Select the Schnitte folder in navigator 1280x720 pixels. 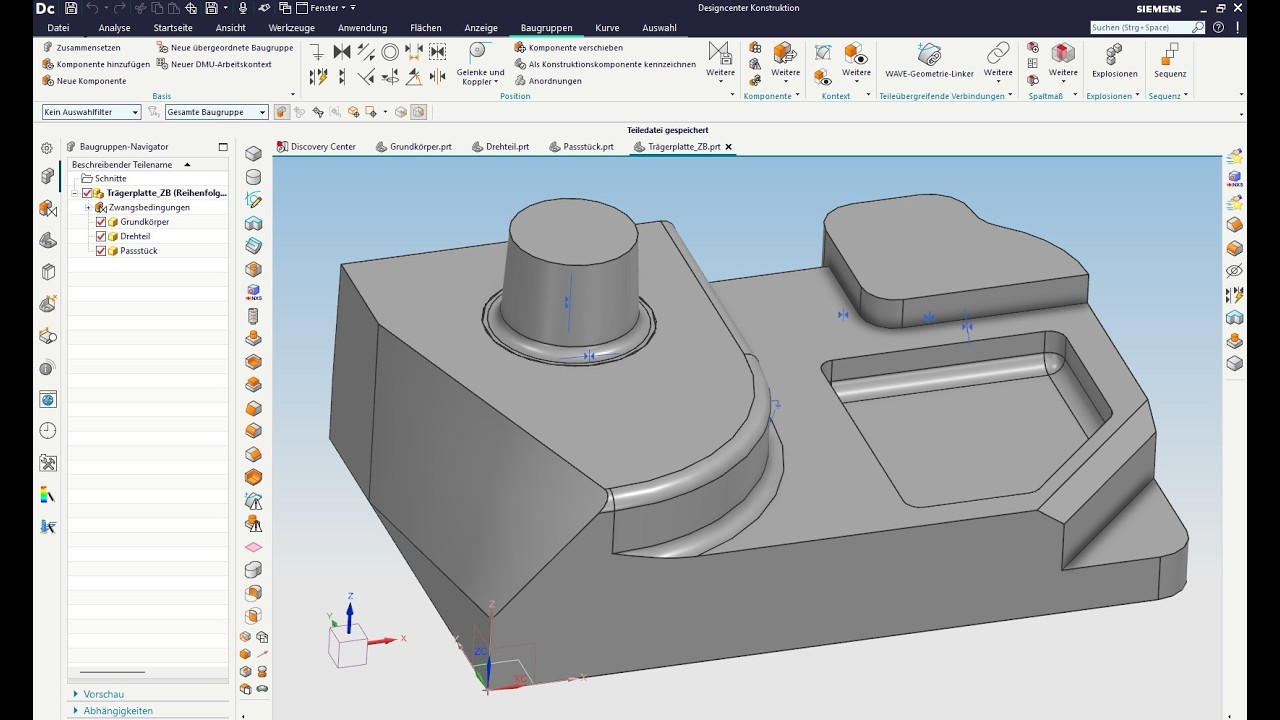pyautogui.click(x=104, y=179)
